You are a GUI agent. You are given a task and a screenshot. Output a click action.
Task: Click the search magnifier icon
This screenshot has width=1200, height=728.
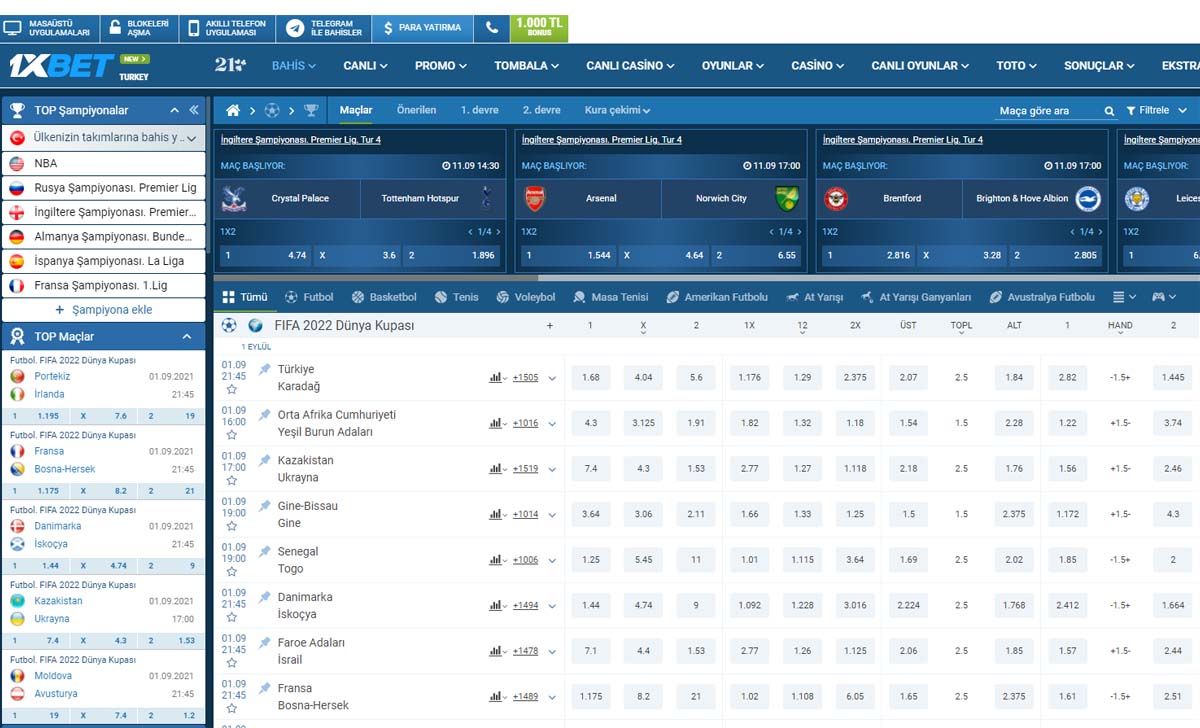[x=1109, y=111]
